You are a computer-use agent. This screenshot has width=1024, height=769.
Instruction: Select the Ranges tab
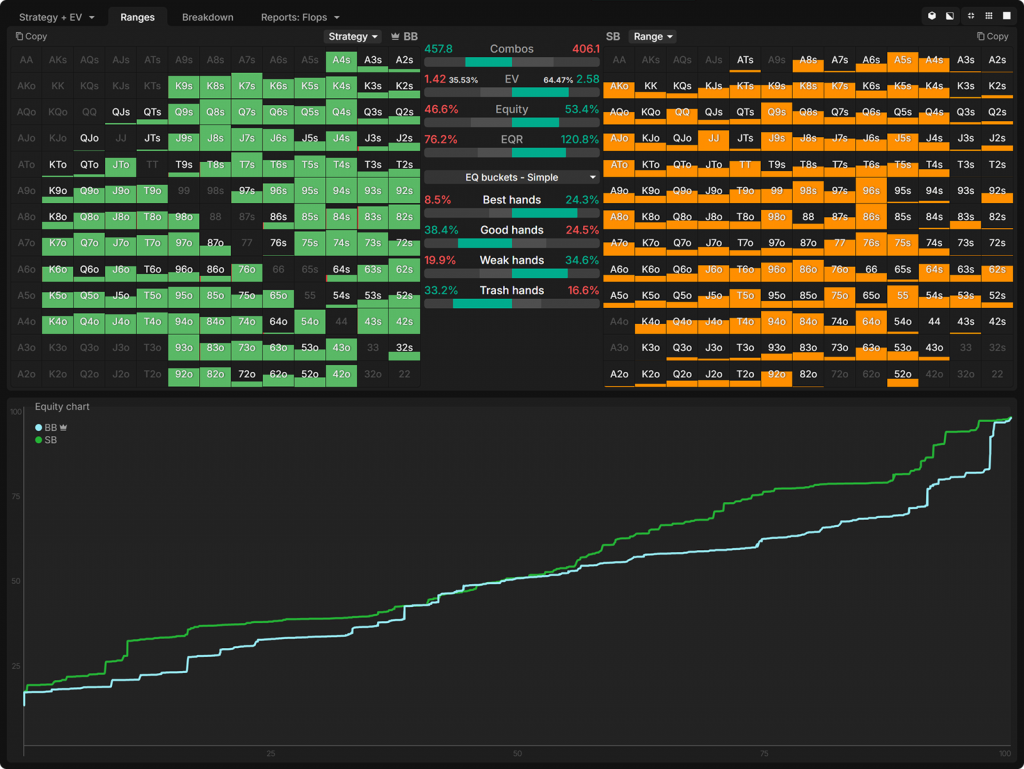coord(137,17)
